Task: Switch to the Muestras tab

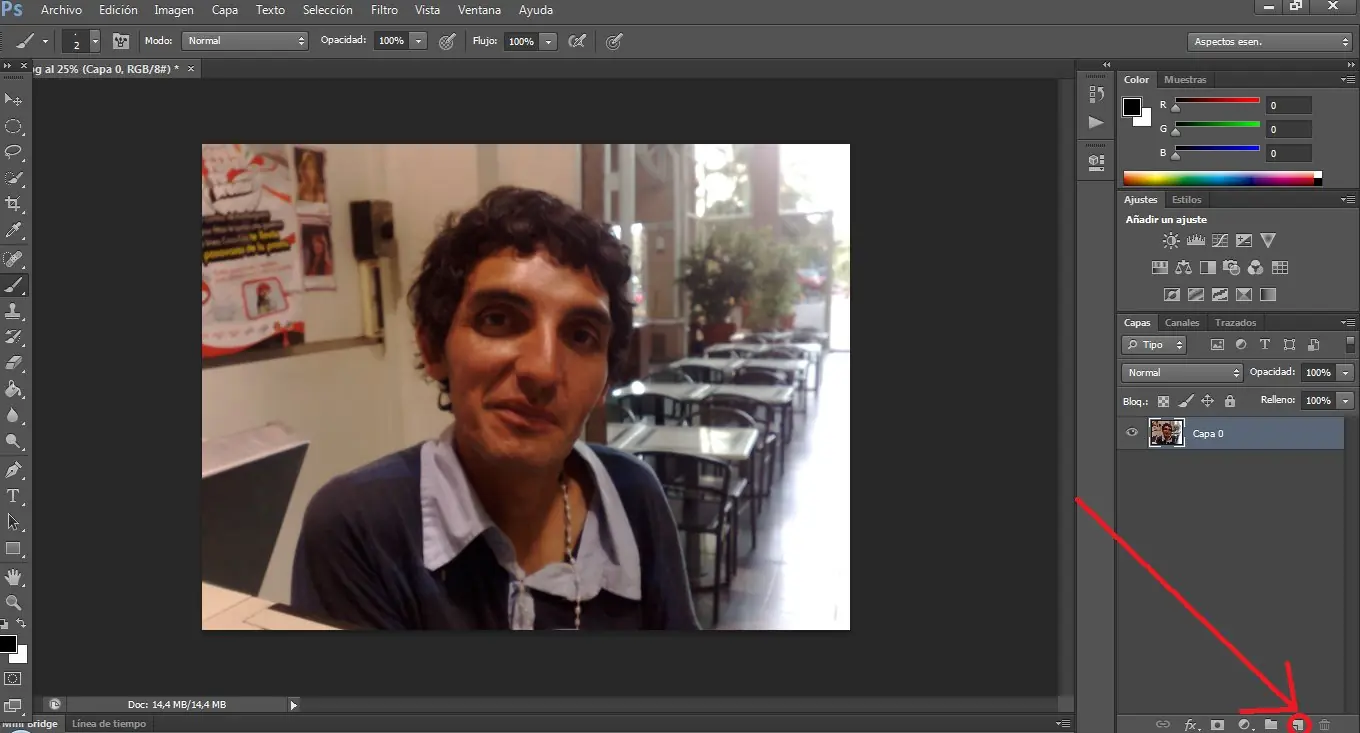Action: (x=1185, y=79)
